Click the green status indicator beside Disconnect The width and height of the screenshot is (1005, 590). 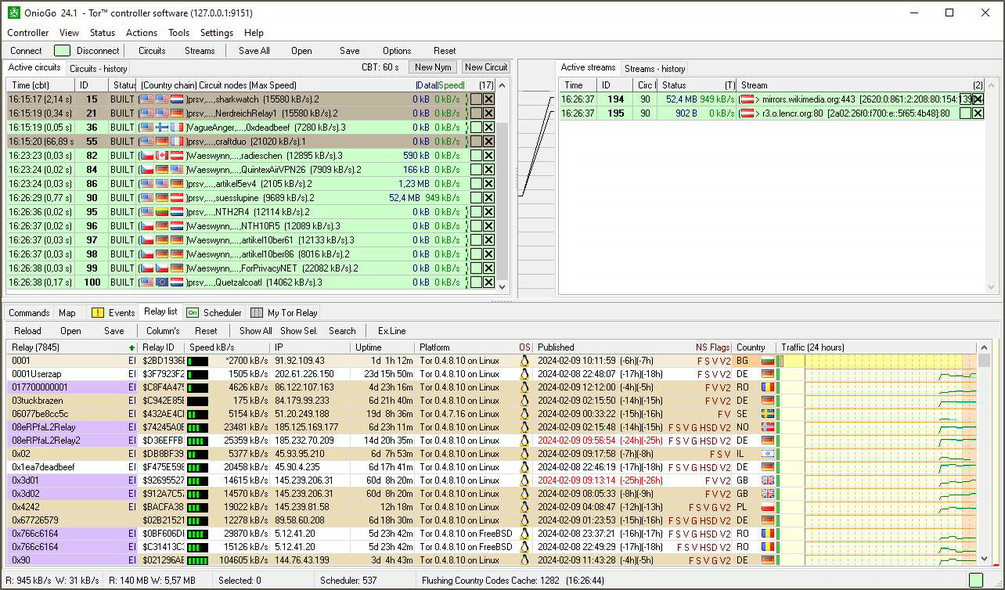62,51
